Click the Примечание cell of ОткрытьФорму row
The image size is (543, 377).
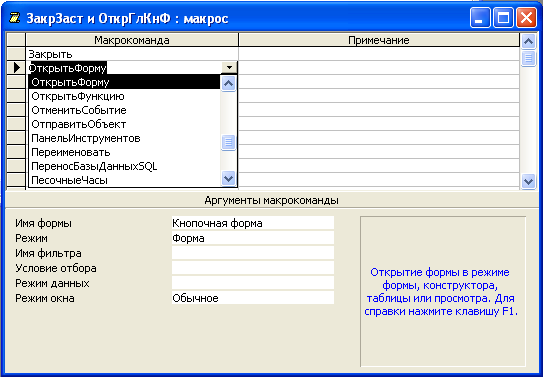click(379, 68)
